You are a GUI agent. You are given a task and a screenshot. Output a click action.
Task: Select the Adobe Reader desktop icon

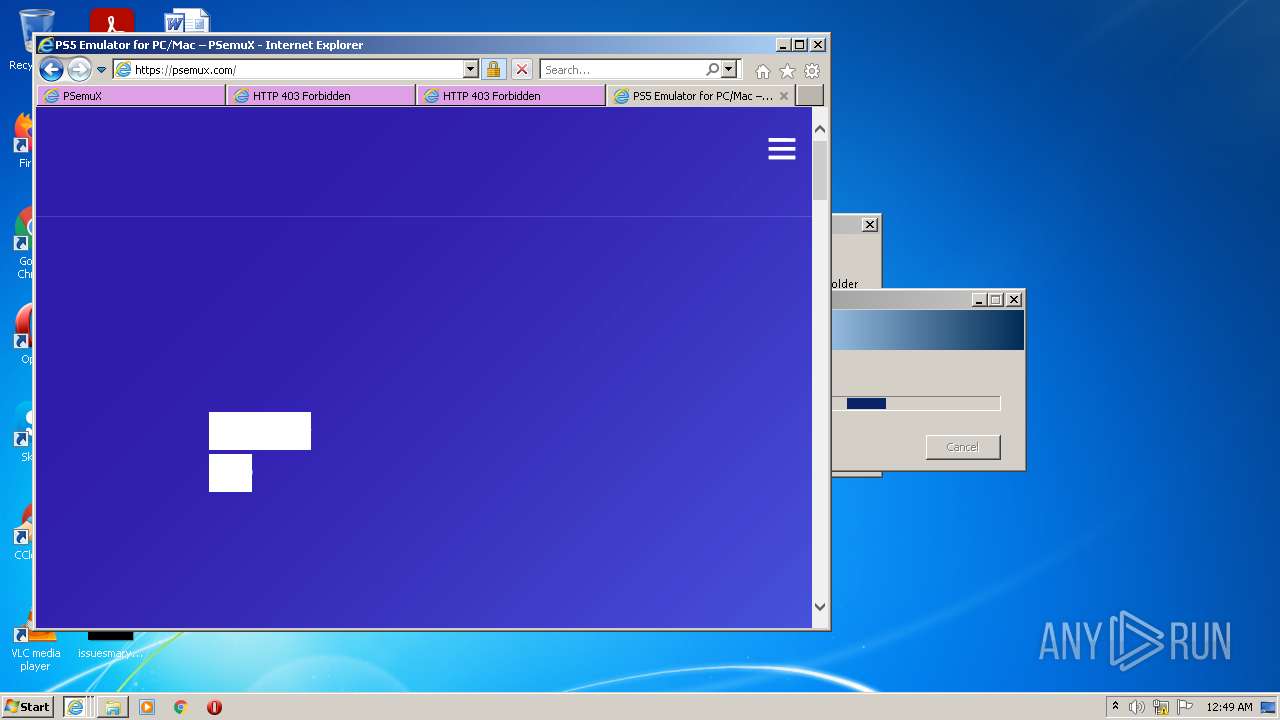[111, 20]
